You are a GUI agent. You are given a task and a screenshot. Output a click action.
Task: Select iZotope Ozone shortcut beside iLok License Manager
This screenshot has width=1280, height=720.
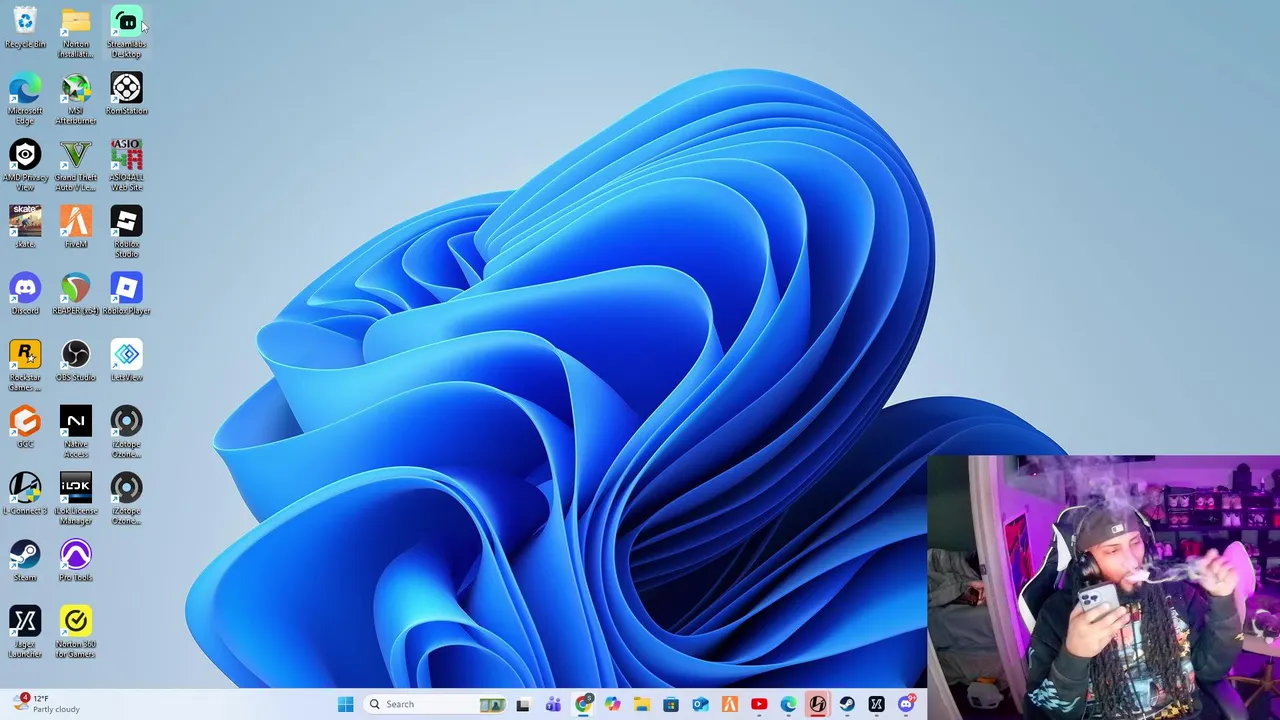126,499
